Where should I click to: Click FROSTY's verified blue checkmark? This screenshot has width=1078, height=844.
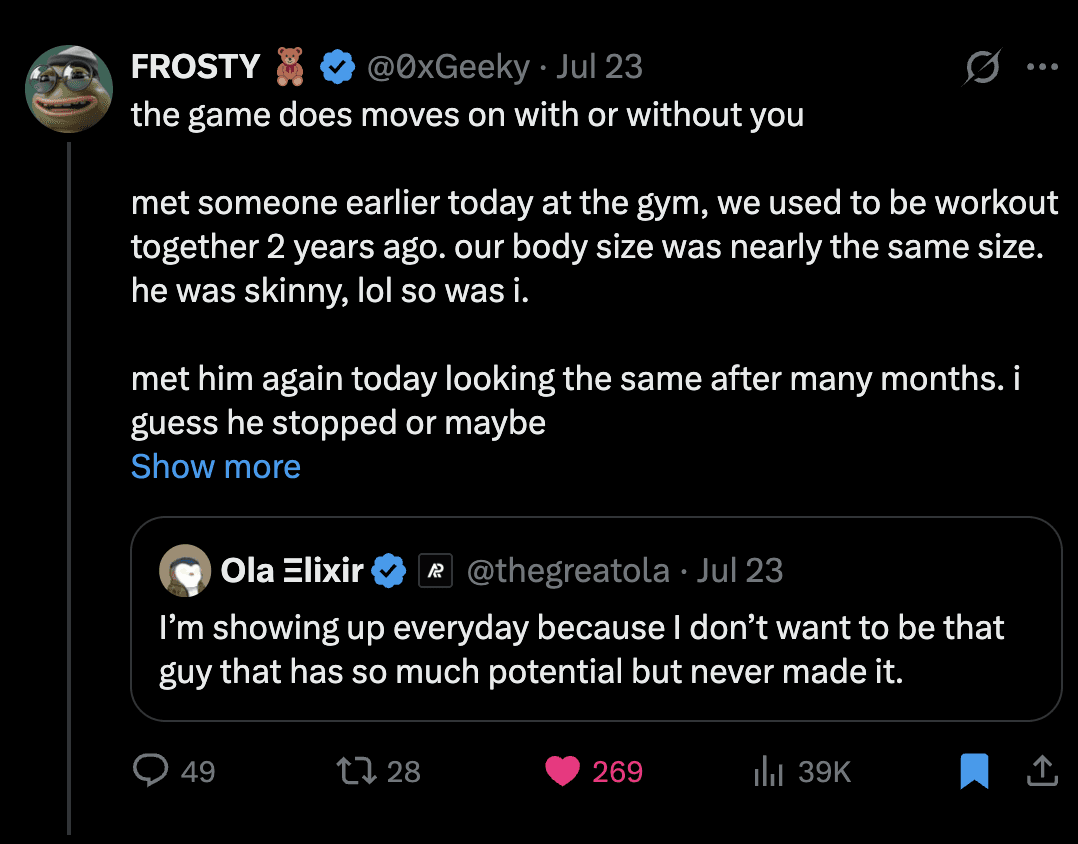[x=338, y=66]
